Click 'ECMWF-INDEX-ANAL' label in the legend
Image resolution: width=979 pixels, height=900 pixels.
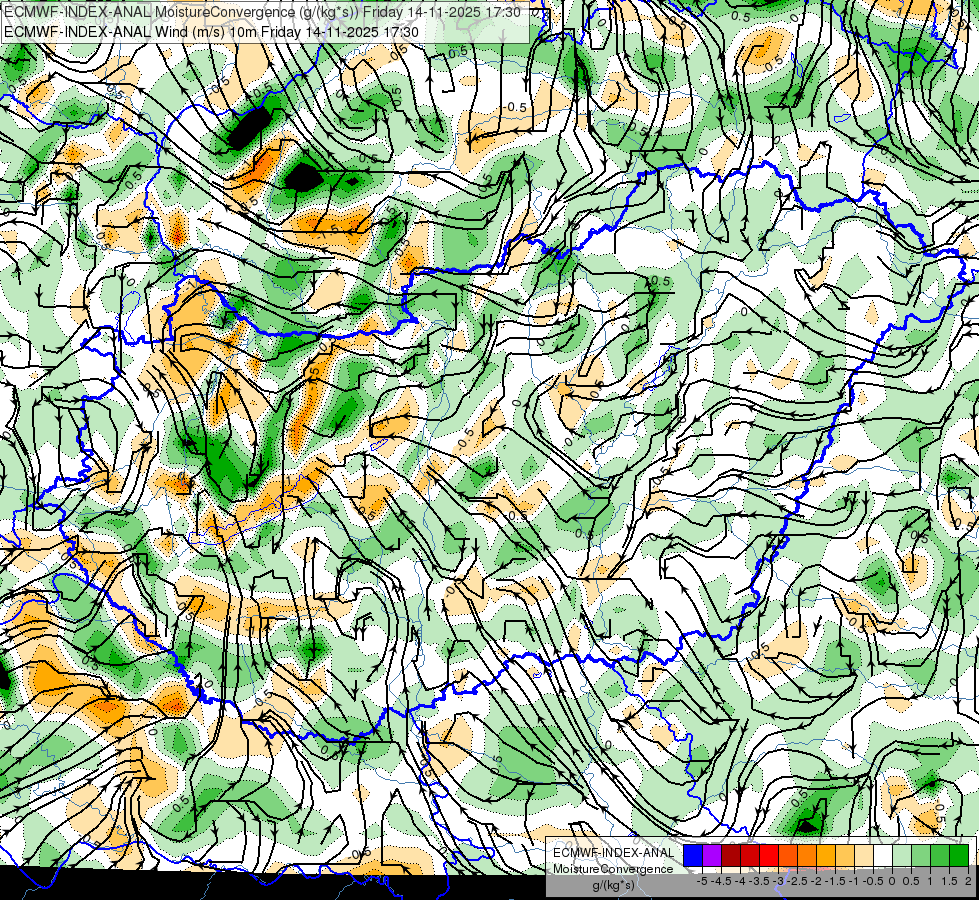point(613,853)
